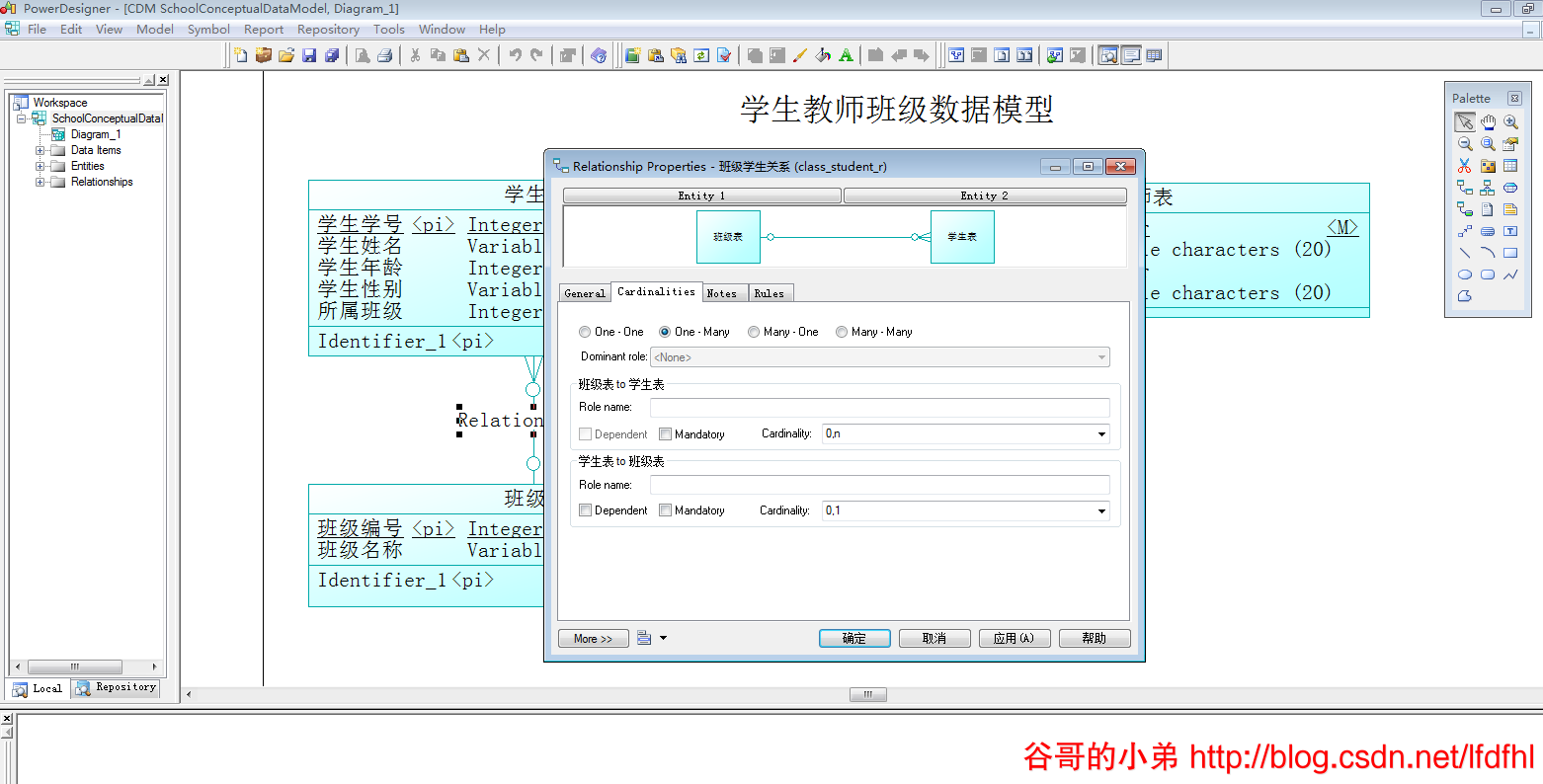
Task: Click Role name field for 学生表 to 班级表
Action: [x=879, y=485]
